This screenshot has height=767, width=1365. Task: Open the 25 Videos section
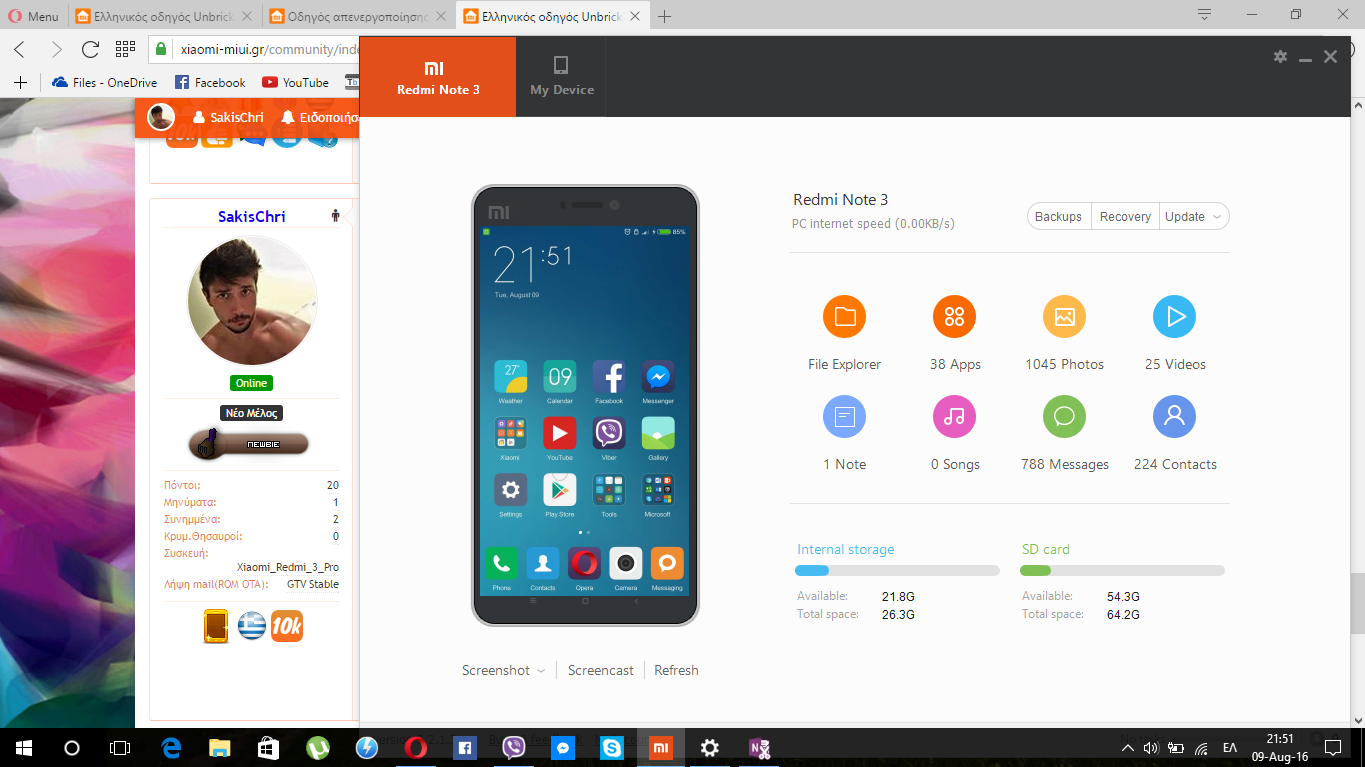pyautogui.click(x=1175, y=317)
